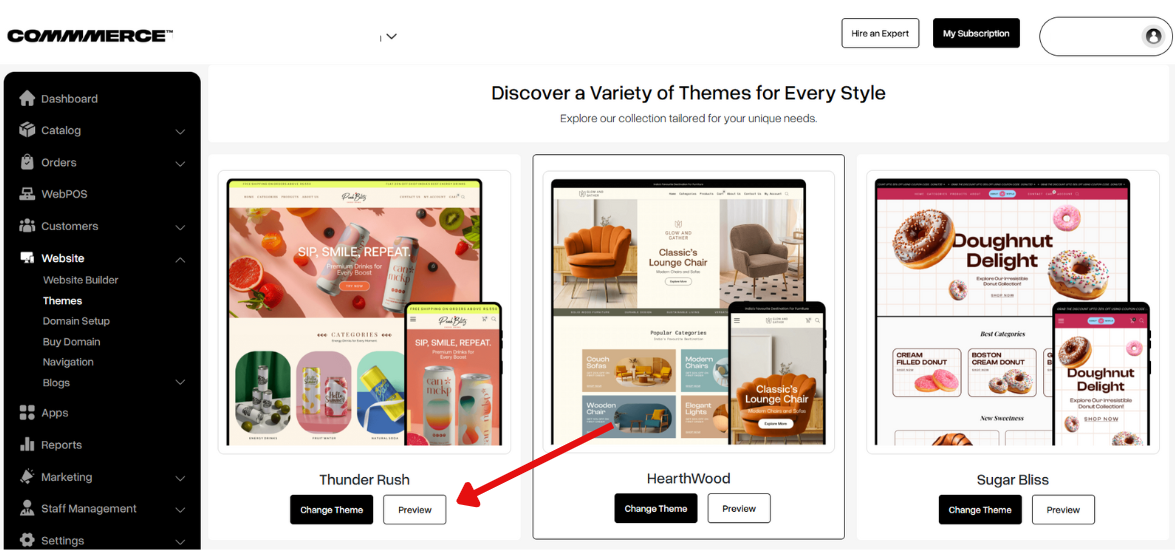1175x553 pixels.
Task: Expand the Catalog menu chevron
Action: click(x=180, y=131)
